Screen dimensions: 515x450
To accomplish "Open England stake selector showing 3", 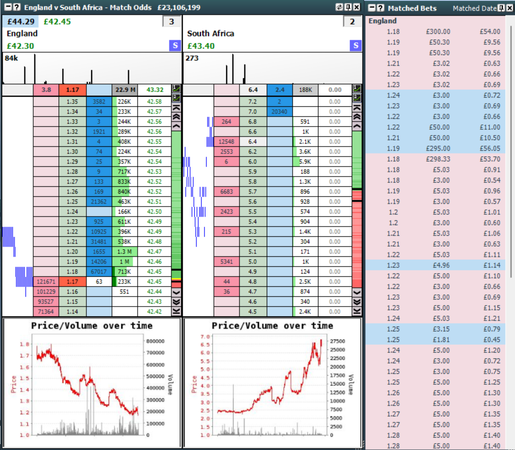I will point(171,22).
